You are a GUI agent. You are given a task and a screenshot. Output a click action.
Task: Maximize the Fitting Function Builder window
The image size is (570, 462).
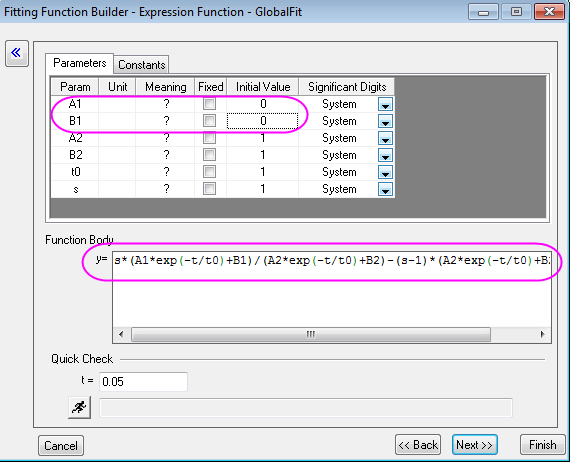pyautogui.click(x=516, y=12)
